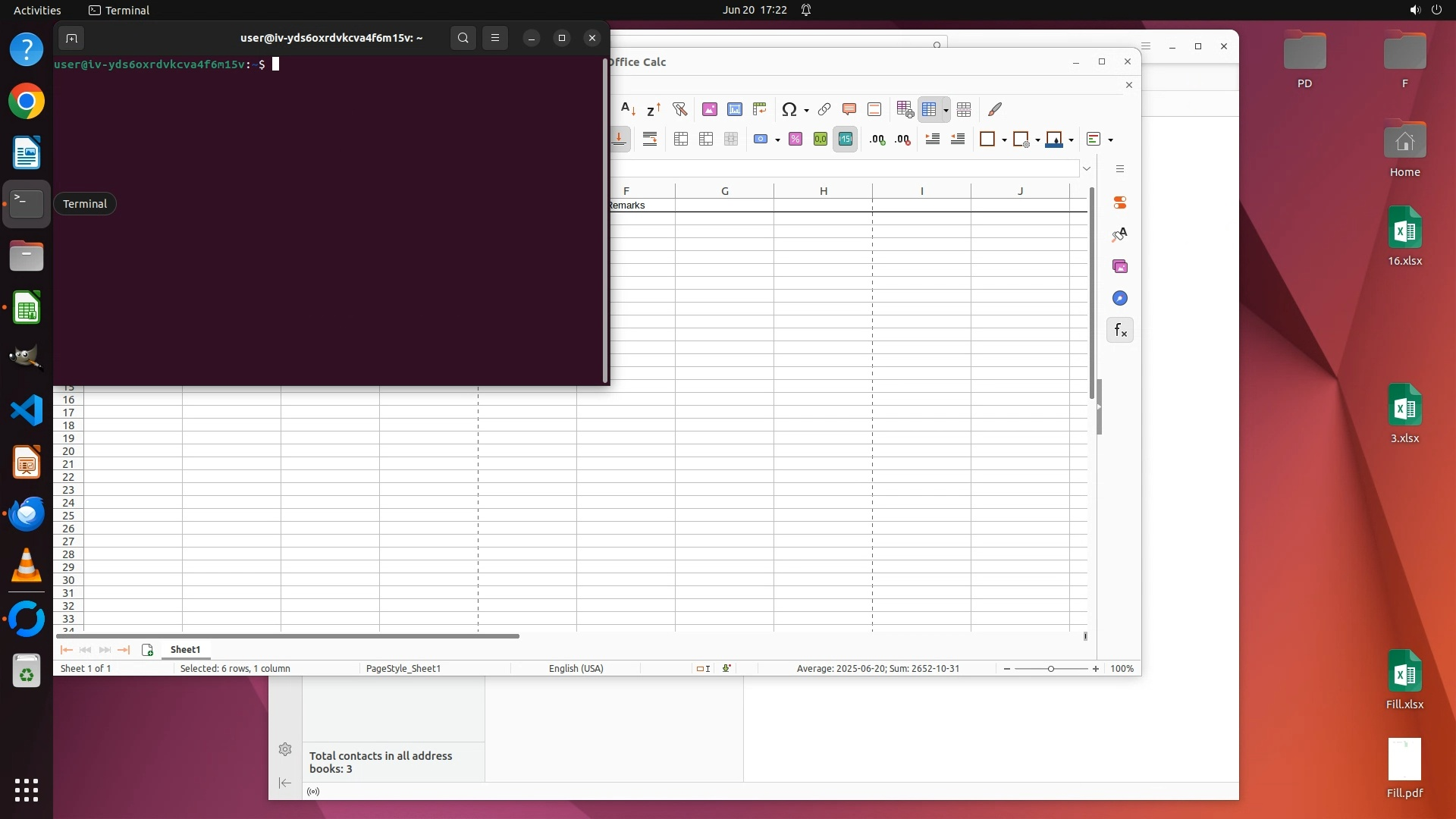Click the terminal search button

point(463,38)
